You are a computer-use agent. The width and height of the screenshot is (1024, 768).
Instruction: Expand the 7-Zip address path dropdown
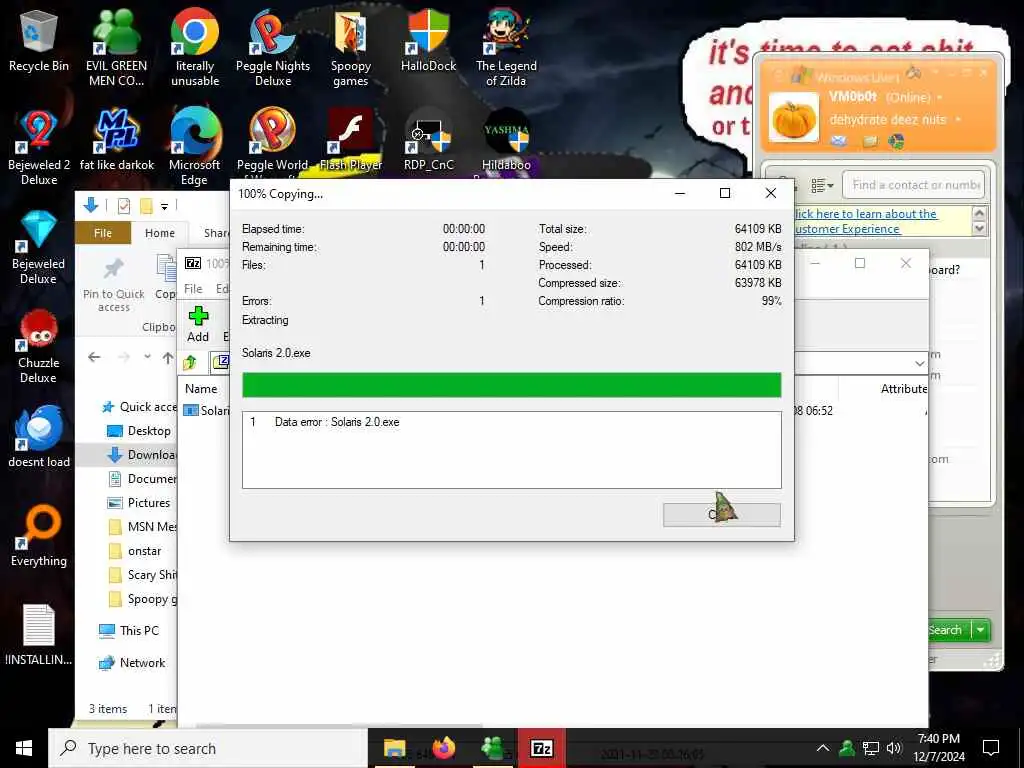(920, 364)
